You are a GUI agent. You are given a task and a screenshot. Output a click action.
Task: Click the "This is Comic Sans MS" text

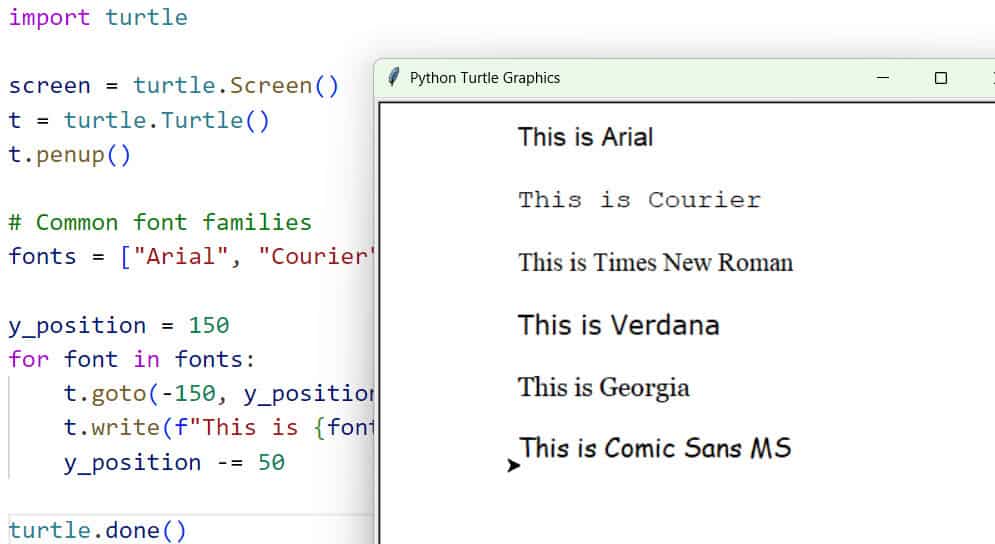coord(655,448)
